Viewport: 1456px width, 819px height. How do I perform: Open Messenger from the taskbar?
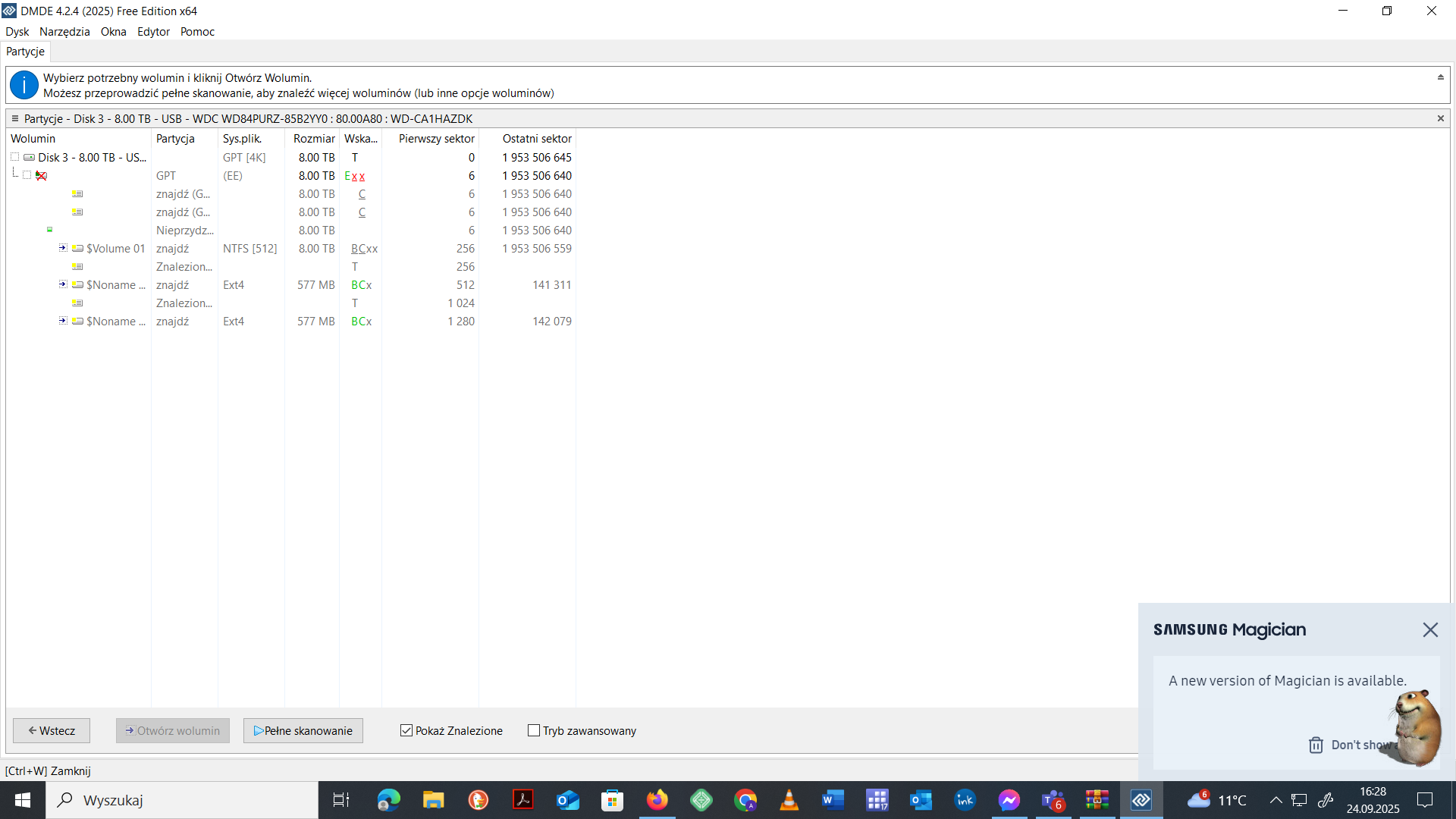coord(1009,800)
